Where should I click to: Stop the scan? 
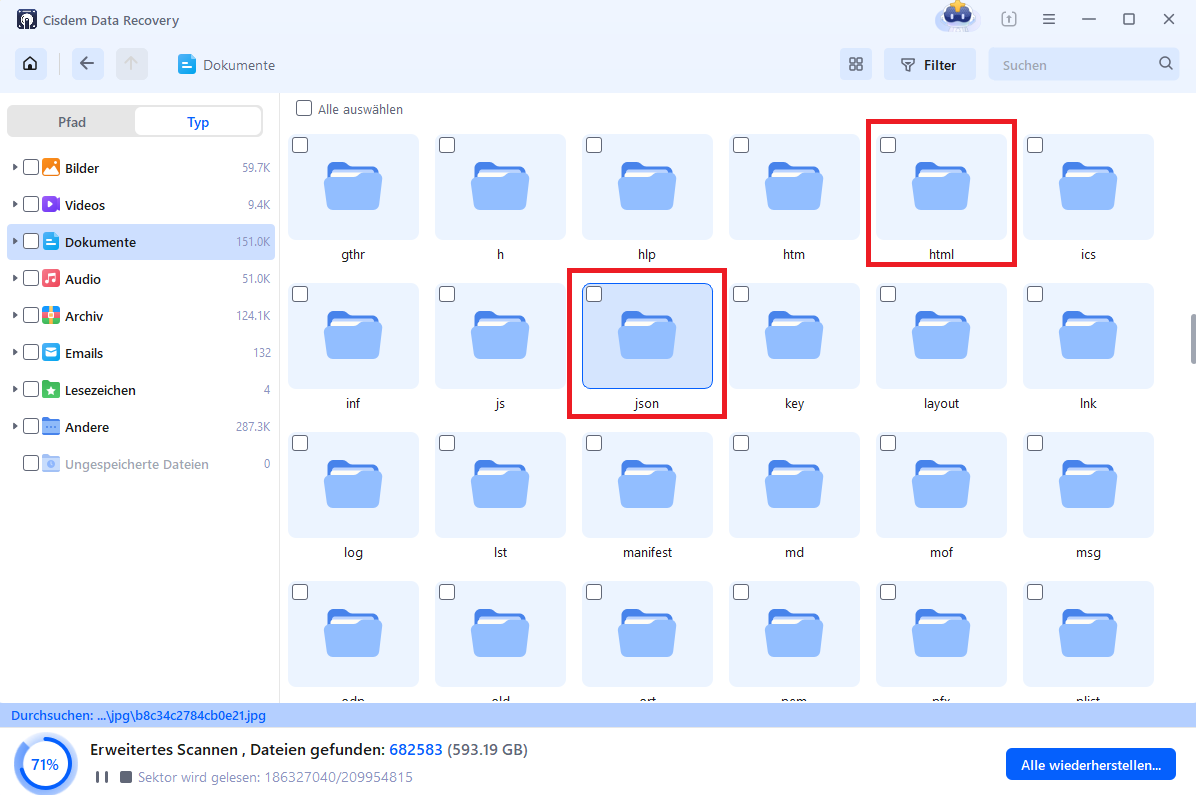126,777
